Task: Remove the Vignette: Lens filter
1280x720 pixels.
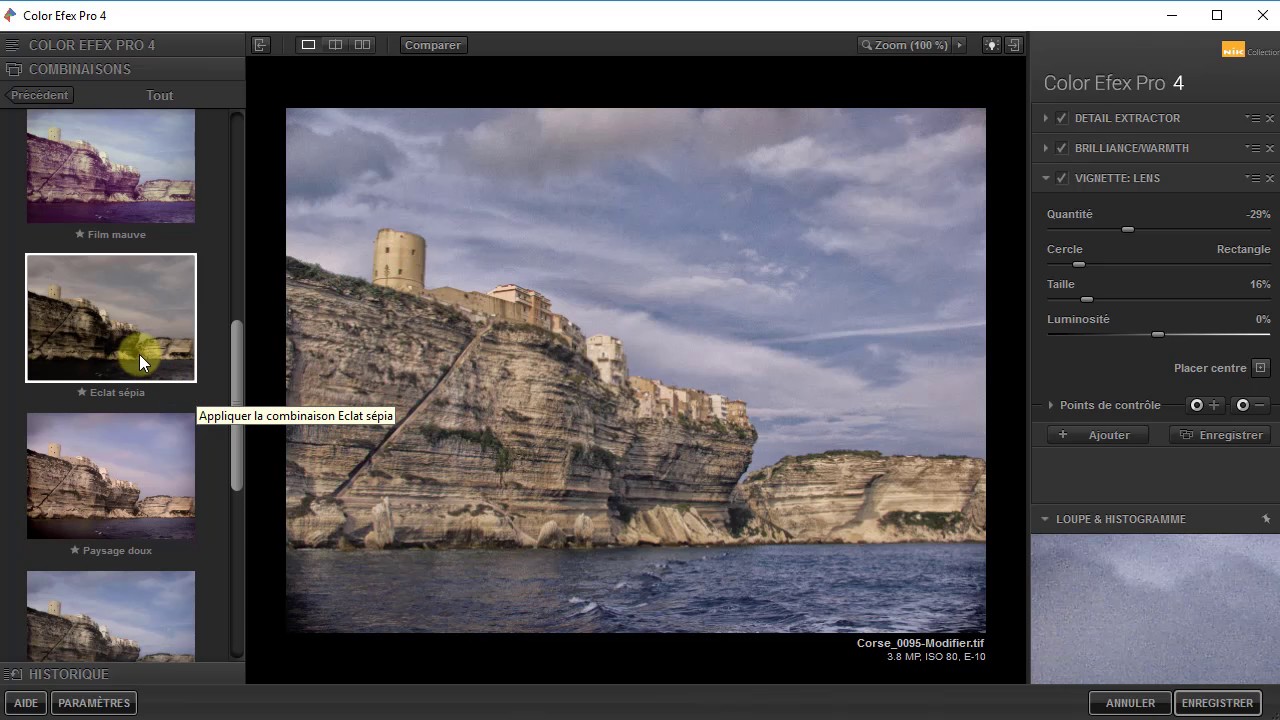Action: pos(1270,178)
